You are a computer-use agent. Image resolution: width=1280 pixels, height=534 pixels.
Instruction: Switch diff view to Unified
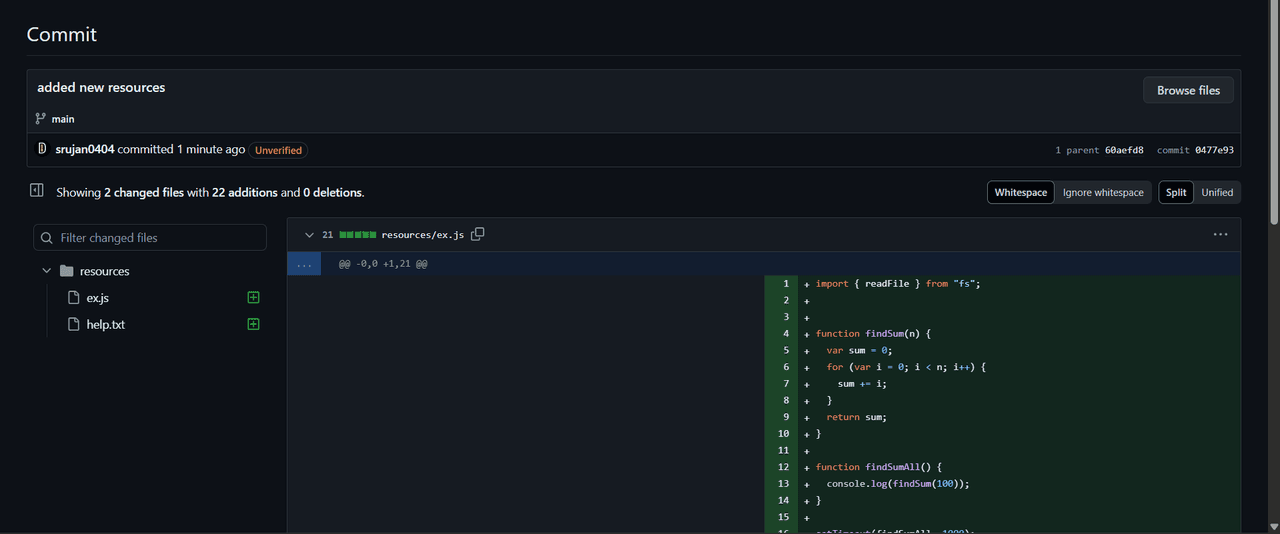[x=1217, y=192]
